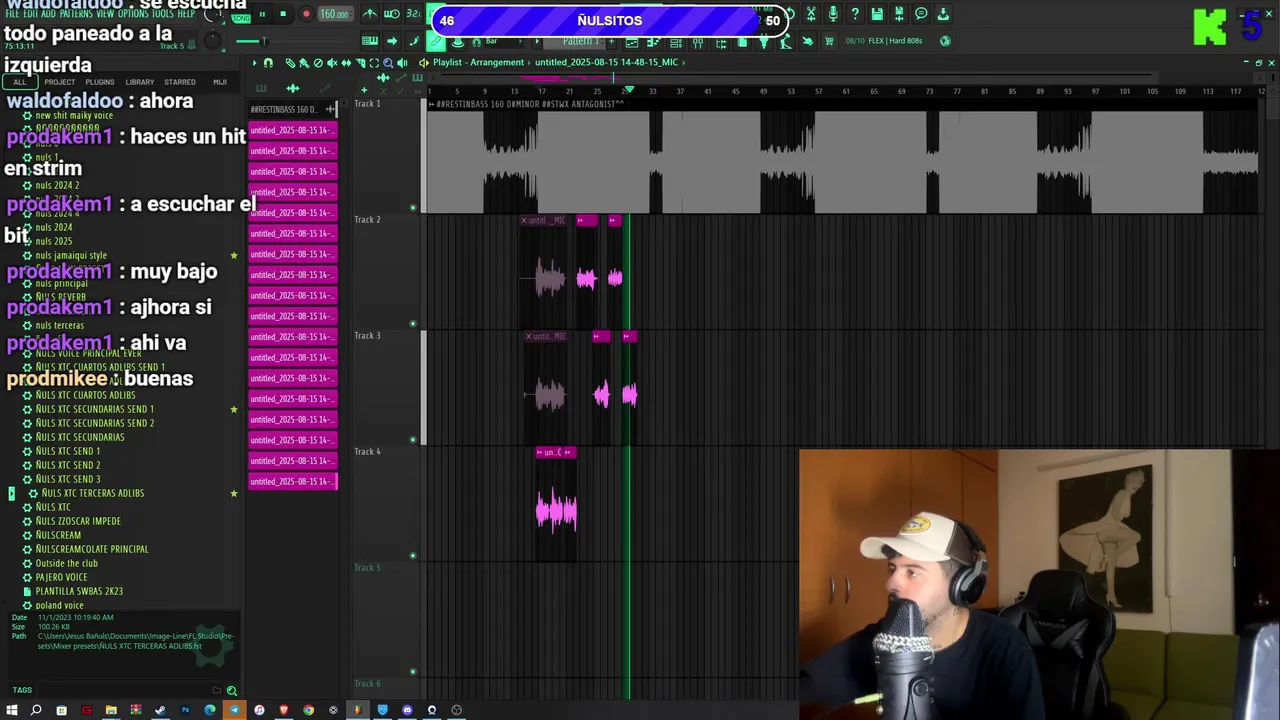Open the shopping cart content library icon
This screenshot has width=1280, height=720.
point(829,41)
